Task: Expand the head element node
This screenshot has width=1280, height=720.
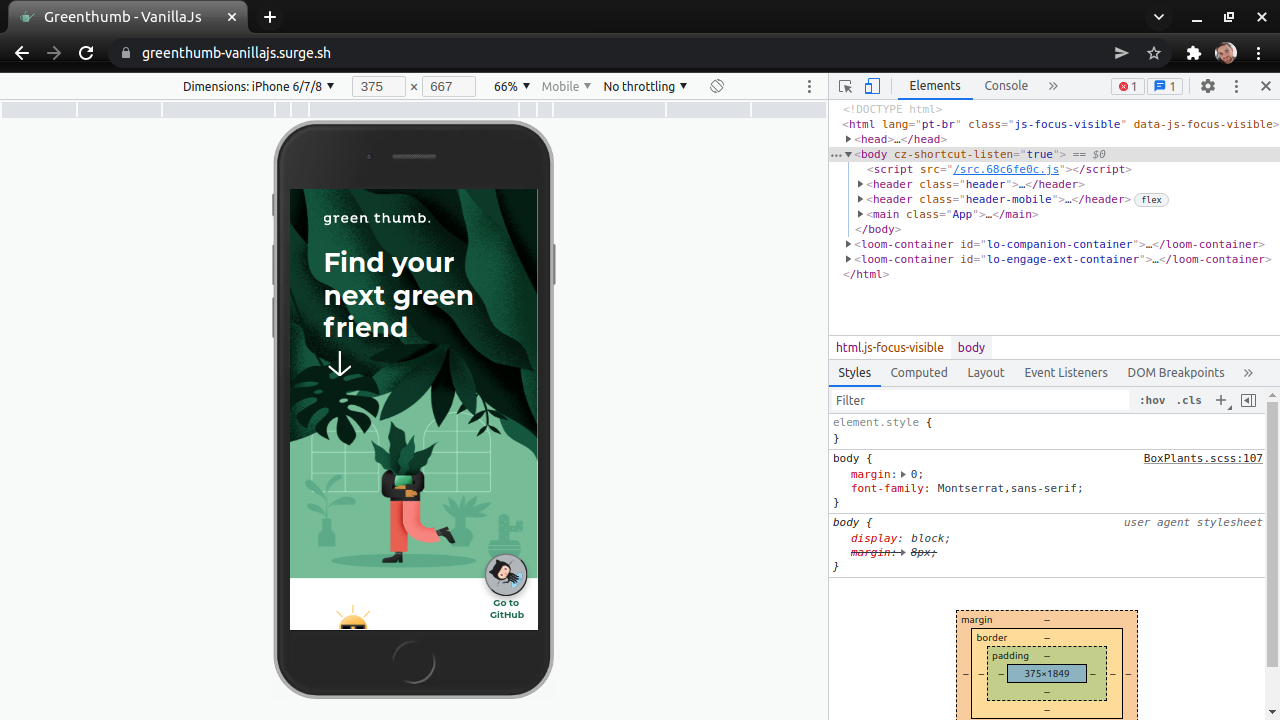Action: click(848, 139)
